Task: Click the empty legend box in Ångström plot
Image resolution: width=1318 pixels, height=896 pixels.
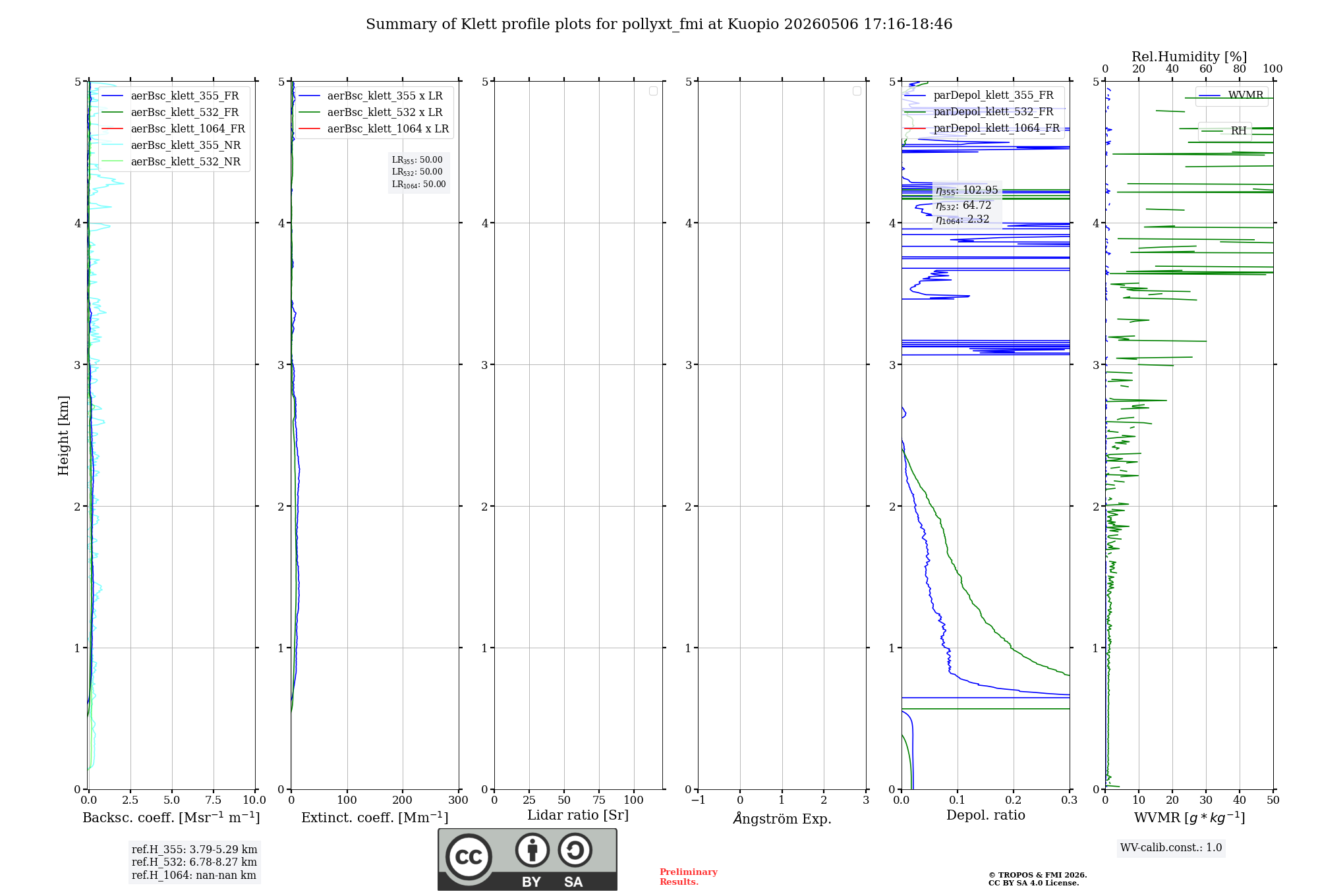Action: coord(857,91)
